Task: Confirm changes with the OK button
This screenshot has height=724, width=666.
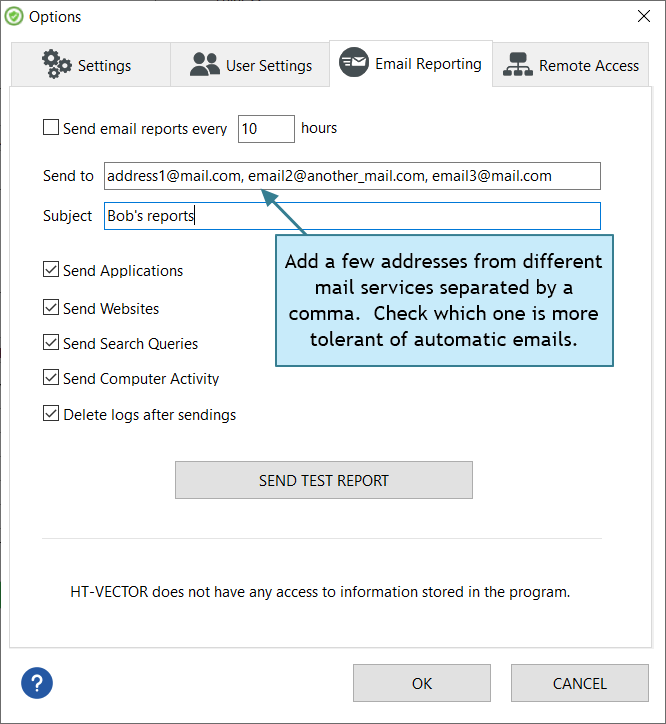Action: [422, 683]
